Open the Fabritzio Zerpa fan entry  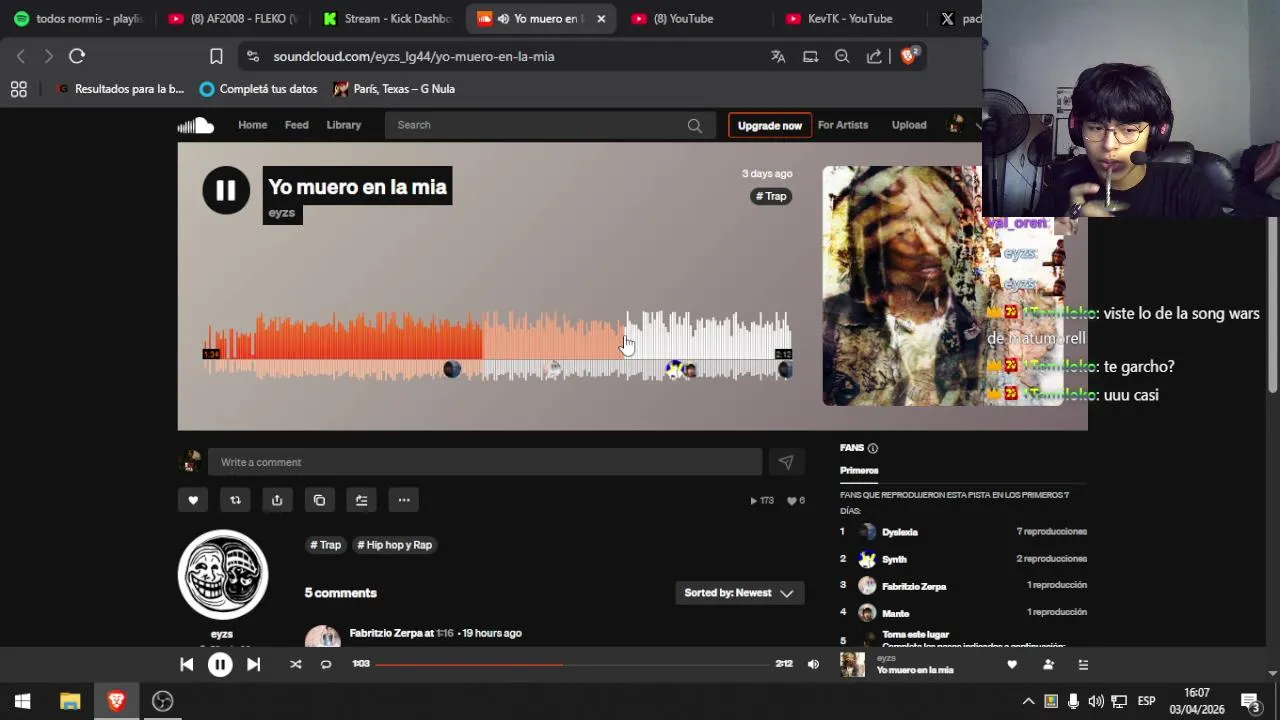(914, 586)
